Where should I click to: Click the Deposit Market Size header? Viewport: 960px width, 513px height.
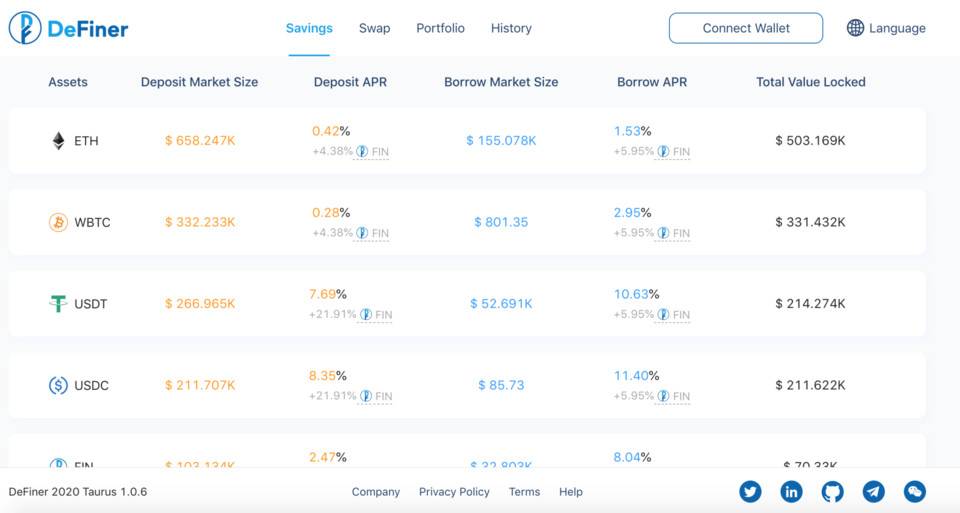click(200, 82)
